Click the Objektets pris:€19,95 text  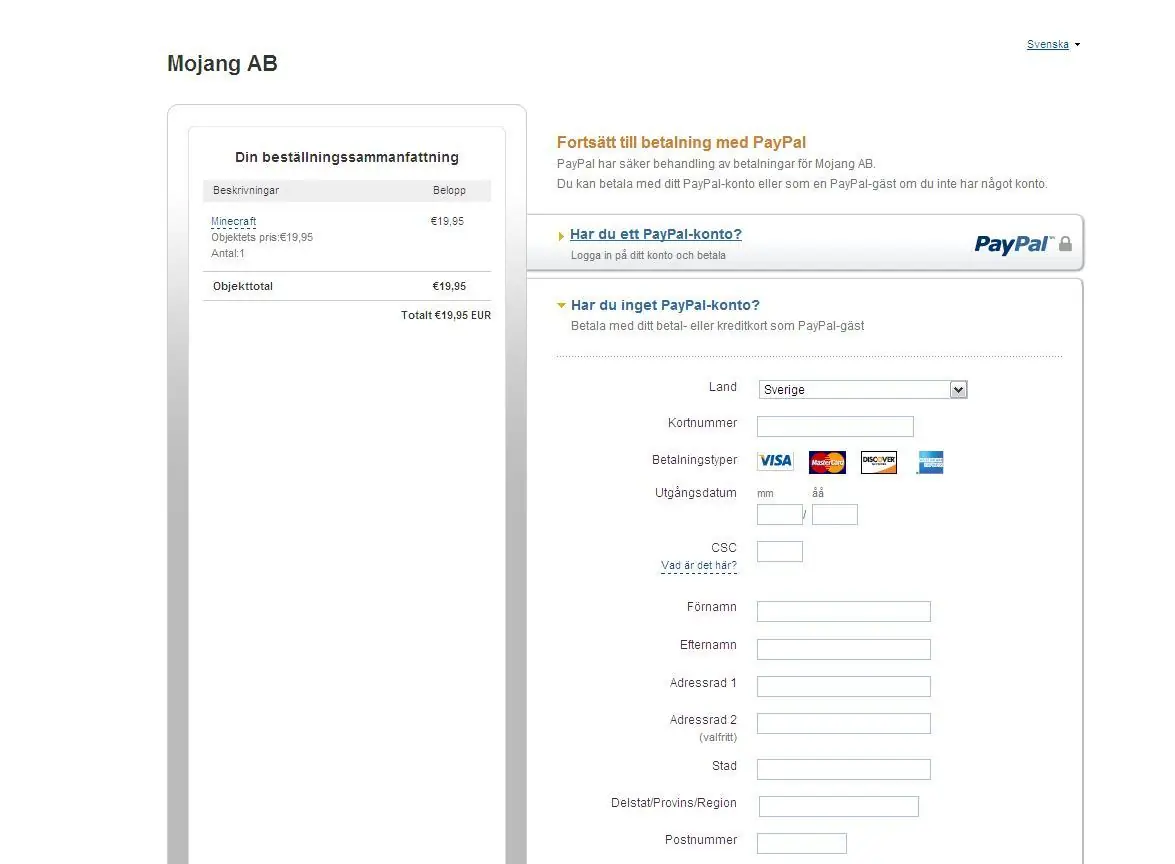262,238
